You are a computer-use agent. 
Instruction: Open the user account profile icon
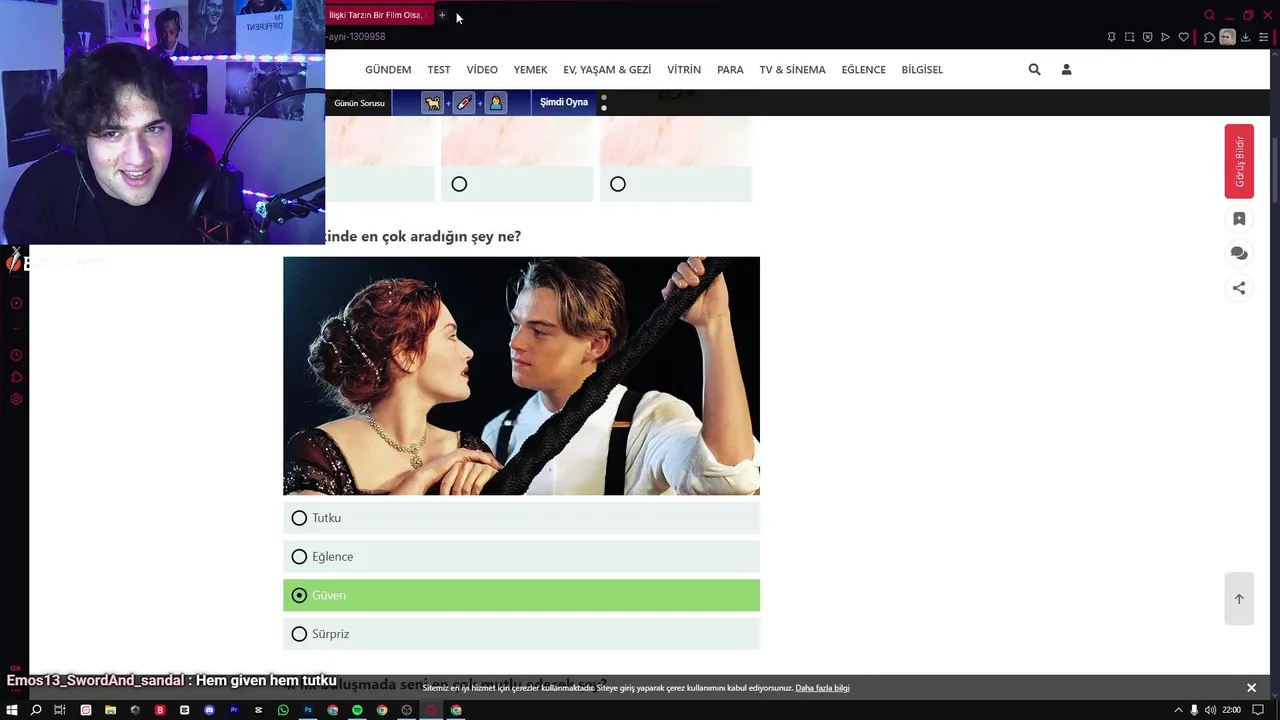click(1066, 69)
